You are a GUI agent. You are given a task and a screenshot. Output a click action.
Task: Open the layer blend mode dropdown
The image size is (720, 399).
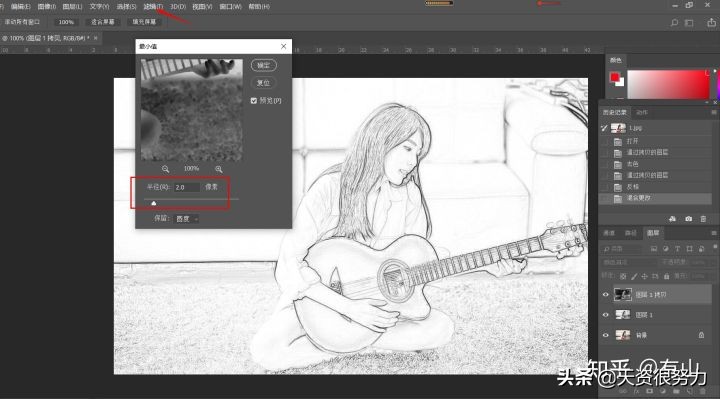pyautogui.click(x=629, y=262)
